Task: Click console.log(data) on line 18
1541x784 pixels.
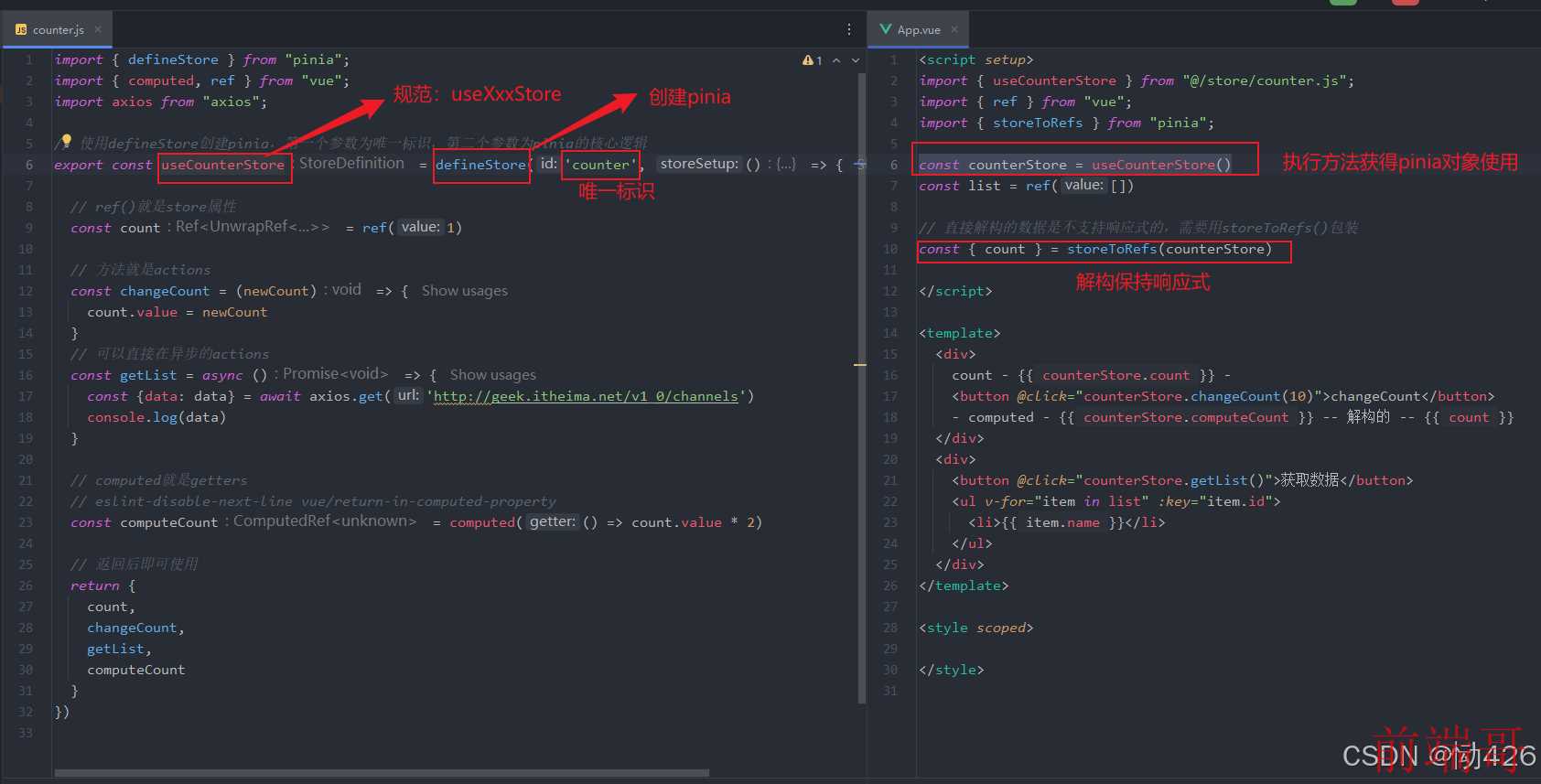Action: (156, 417)
